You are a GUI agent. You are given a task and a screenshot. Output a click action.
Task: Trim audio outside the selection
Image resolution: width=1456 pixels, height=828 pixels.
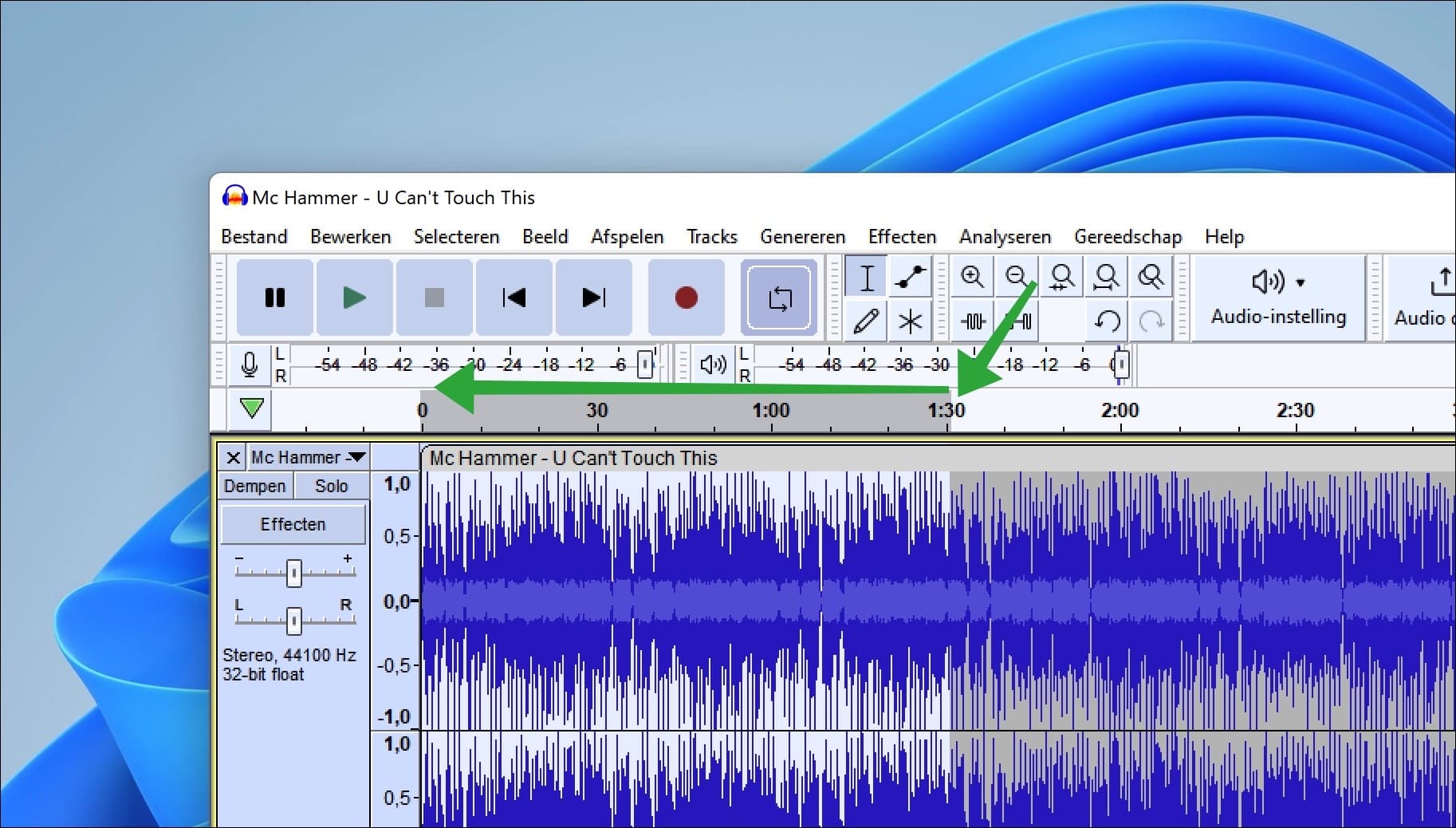(973, 321)
